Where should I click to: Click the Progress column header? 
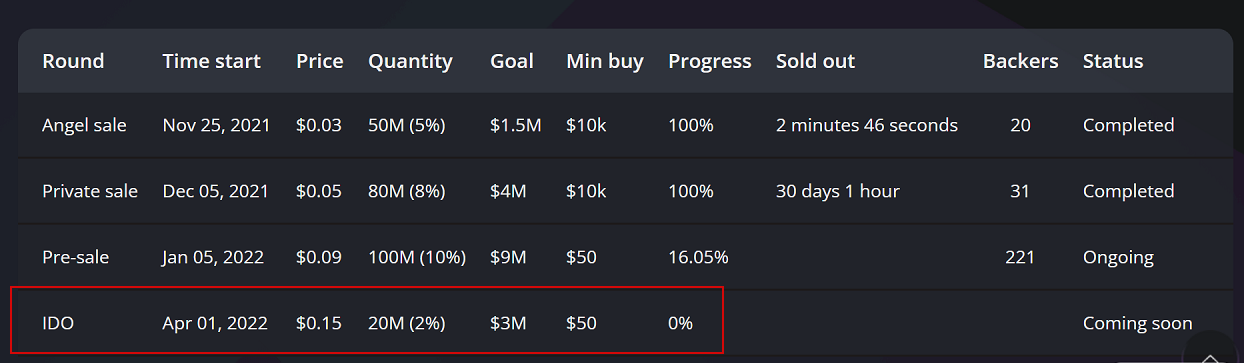pos(710,62)
